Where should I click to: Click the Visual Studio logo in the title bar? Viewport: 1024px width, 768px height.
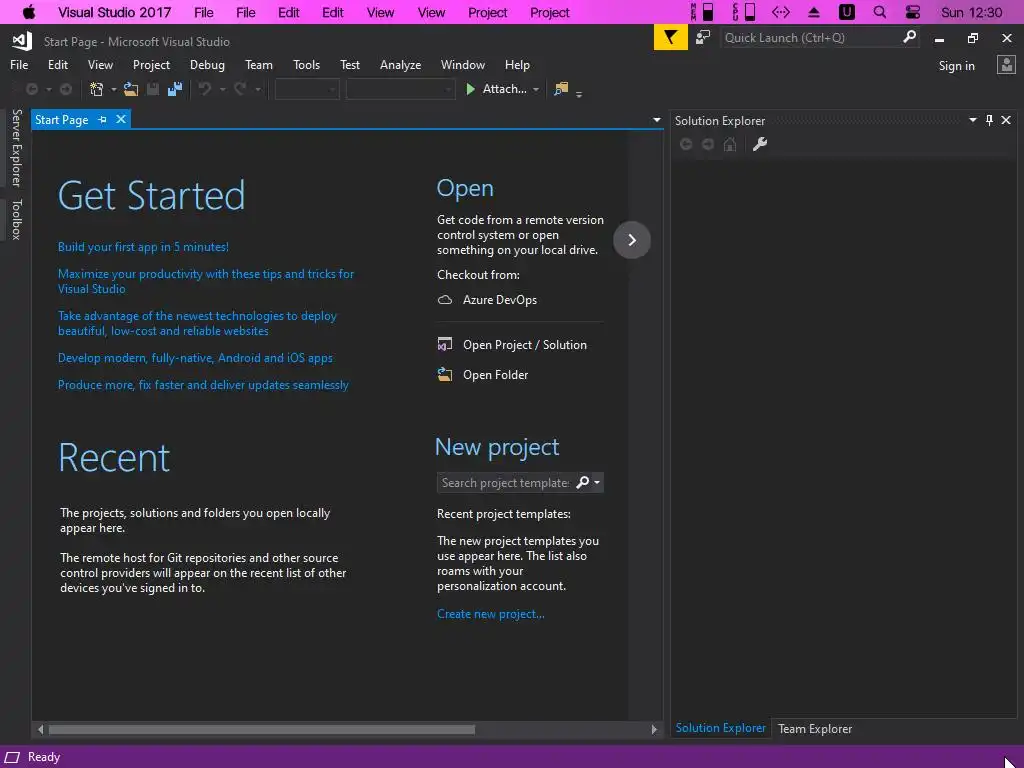(22, 41)
